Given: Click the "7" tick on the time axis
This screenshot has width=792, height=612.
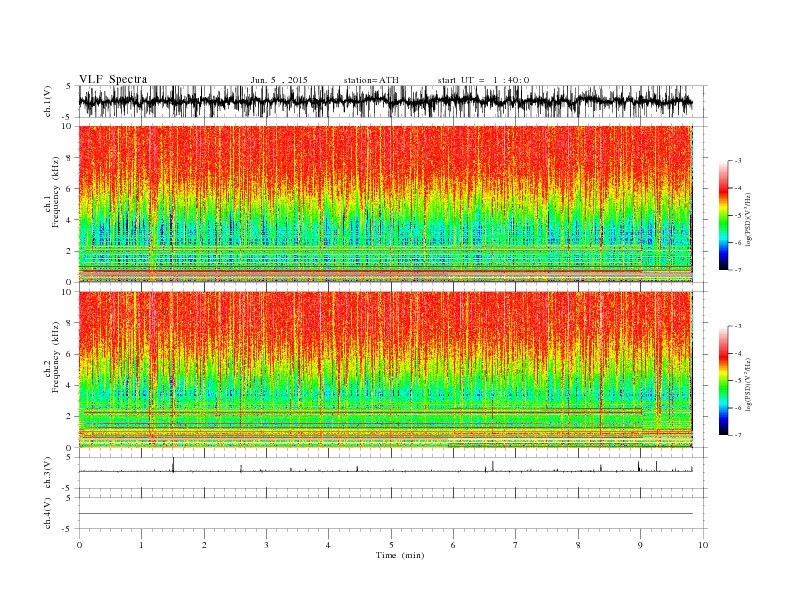Looking at the screenshot, I should [515, 545].
